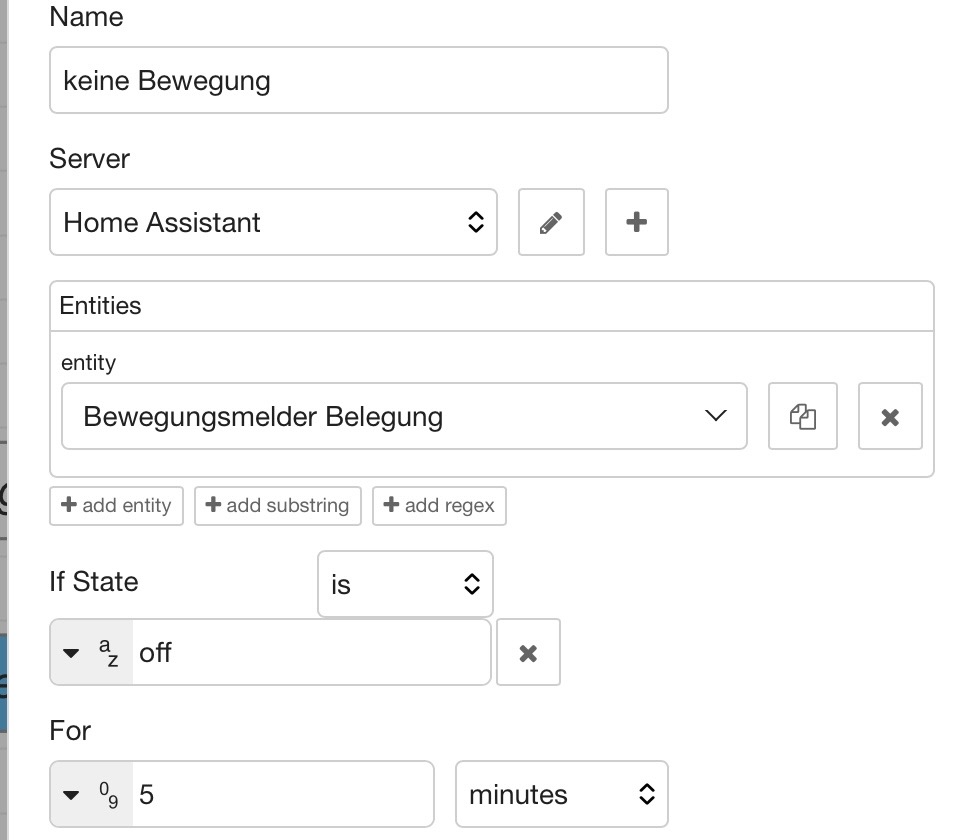Click the add regex button
The width and height of the screenshot is (954, 840).
click(439, 505)
